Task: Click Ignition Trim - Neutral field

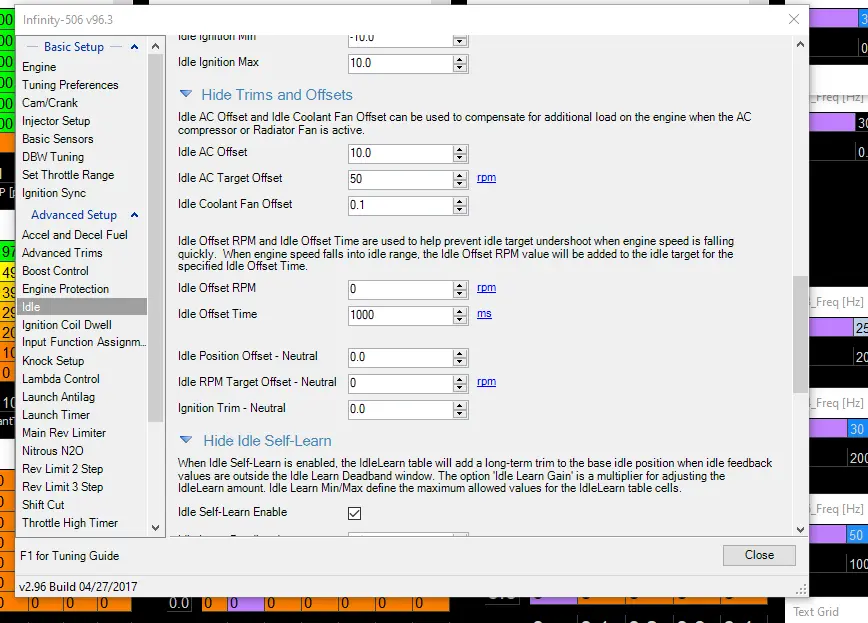Action: (x=400, y=410)
